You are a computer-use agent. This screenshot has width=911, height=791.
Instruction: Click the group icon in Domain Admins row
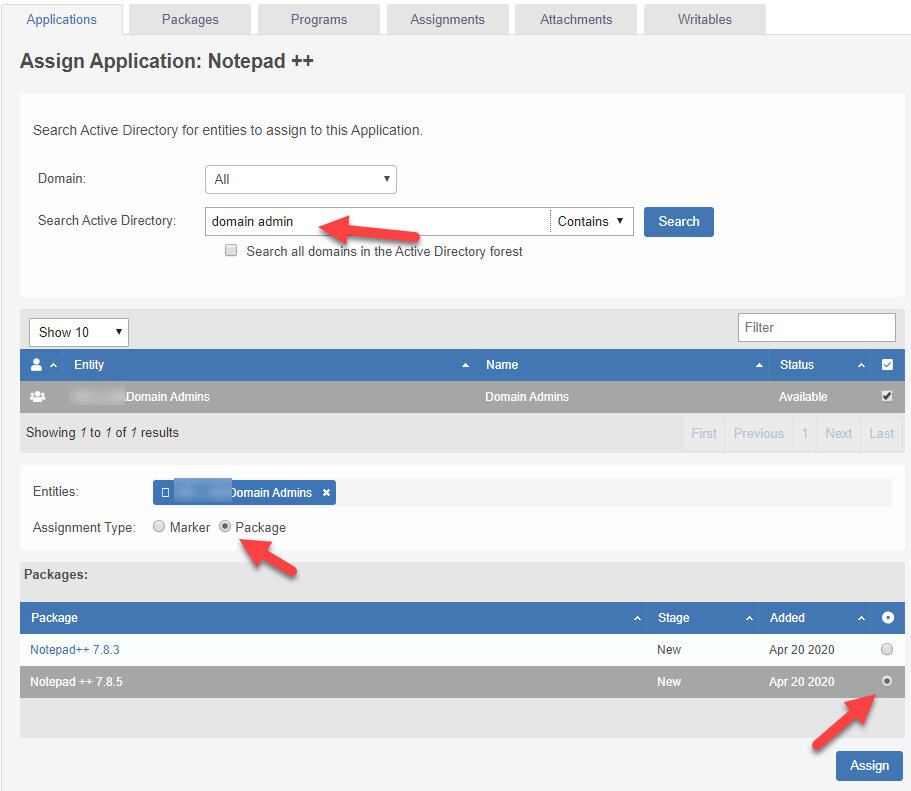(38, 397)
